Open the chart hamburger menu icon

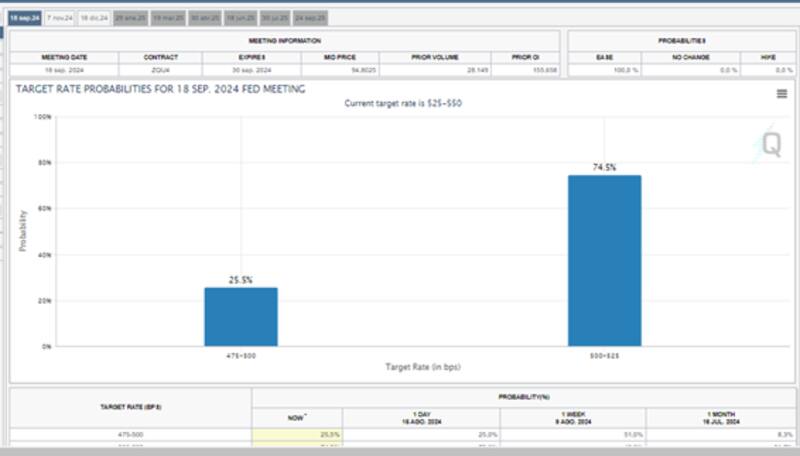tap(781, 93)
